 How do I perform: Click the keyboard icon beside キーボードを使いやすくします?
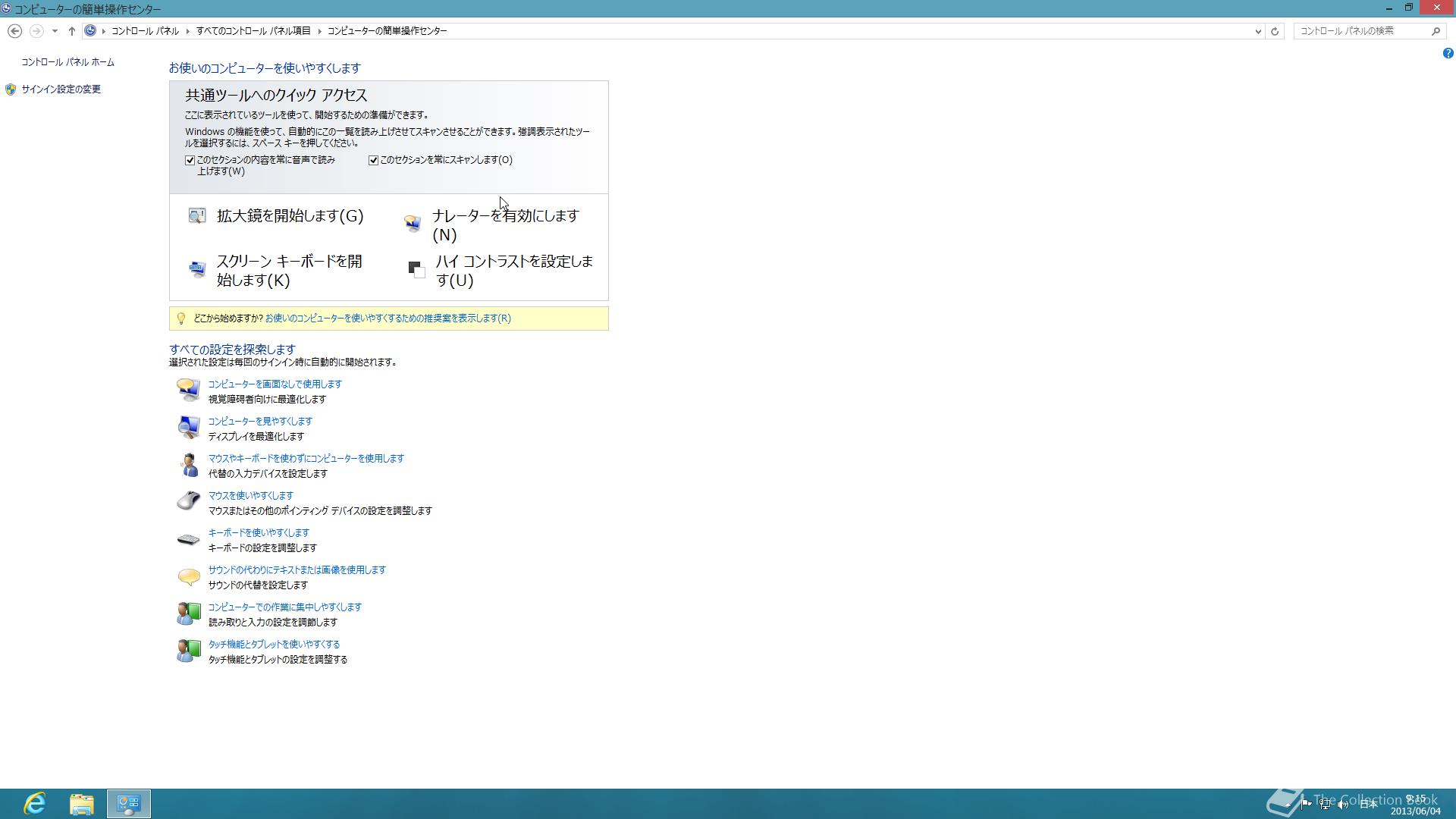click(188, 539)
